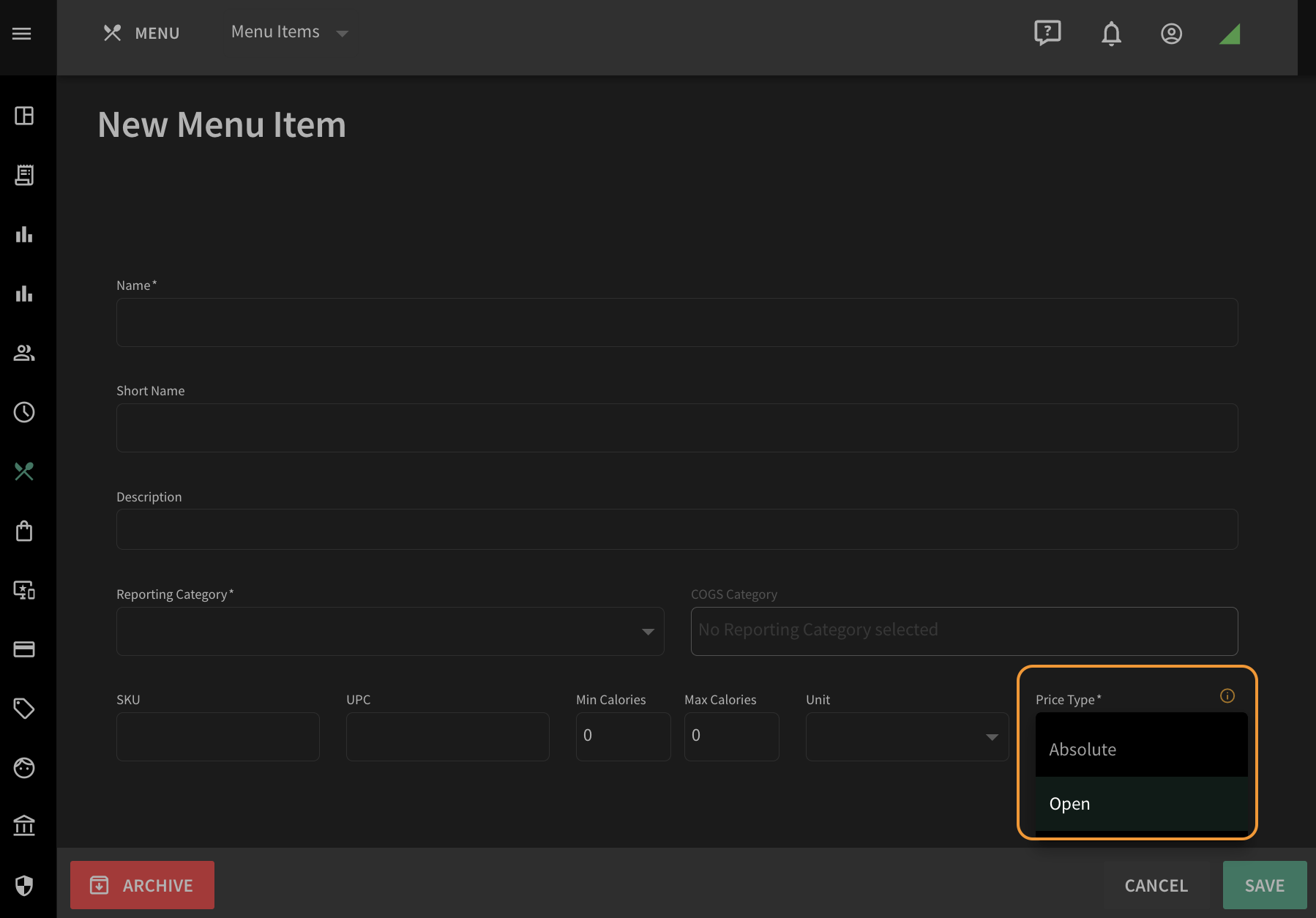The width and height of the screenshot is (1316, 918).
Task: Open the dashboard layout sidebar icon
Action: tap(24, 116)
